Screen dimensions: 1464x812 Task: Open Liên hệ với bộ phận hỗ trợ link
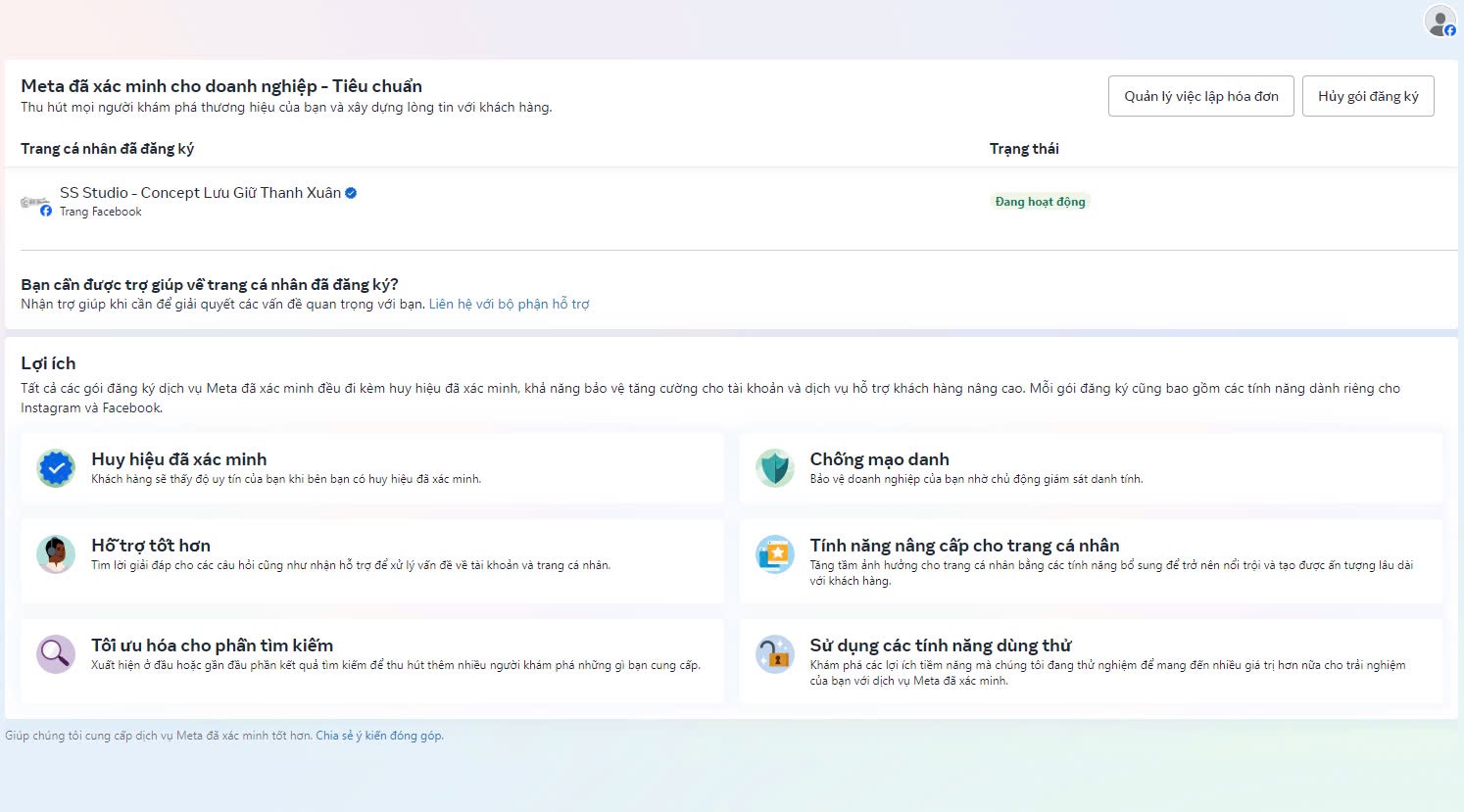(510, 304)
